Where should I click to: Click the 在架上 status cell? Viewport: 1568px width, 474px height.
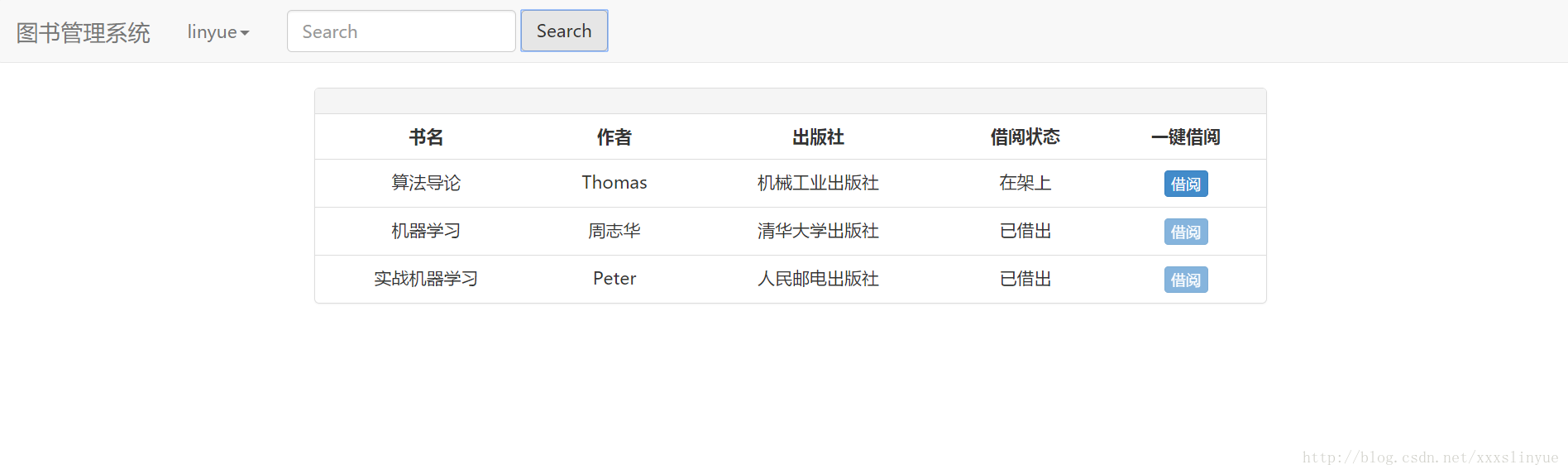coord(1025,183)
